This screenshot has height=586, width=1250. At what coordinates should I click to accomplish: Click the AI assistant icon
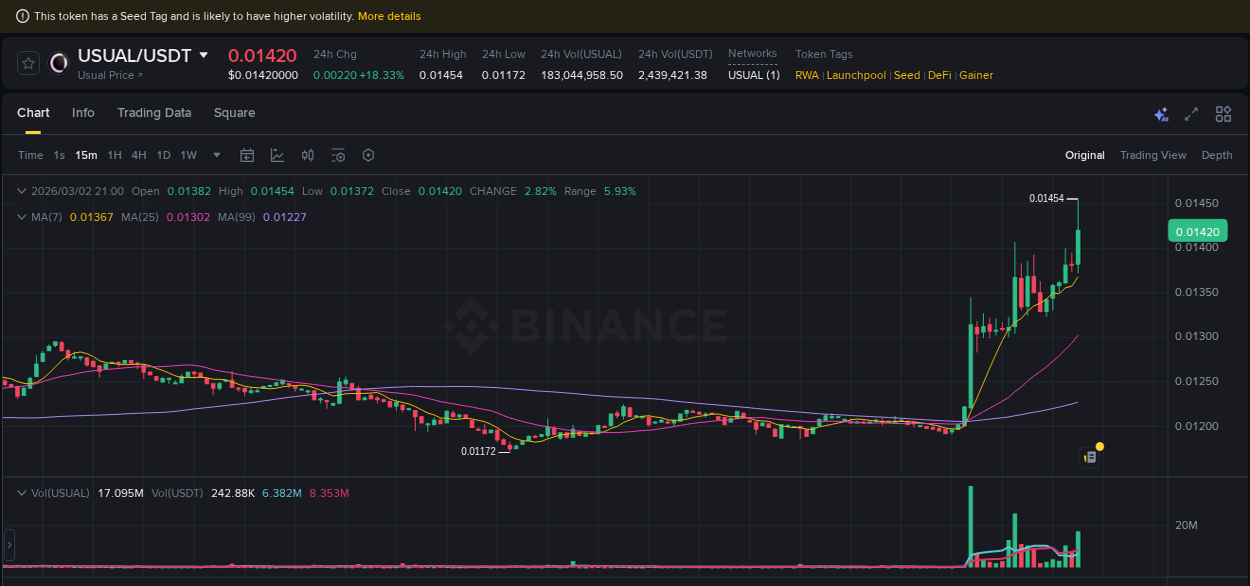click(x=1161, y=114)
